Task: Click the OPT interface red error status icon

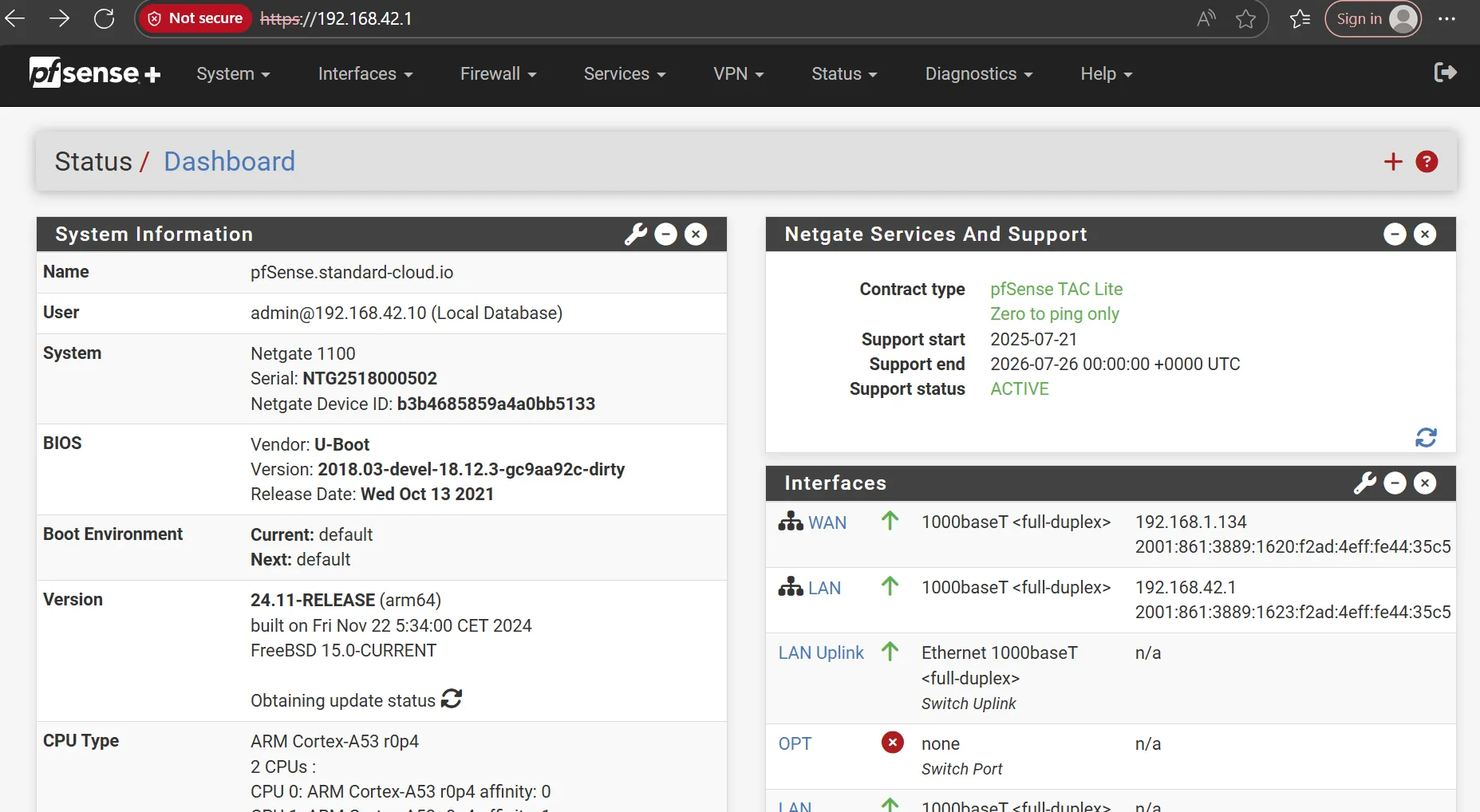Action: tap(892, 743)
